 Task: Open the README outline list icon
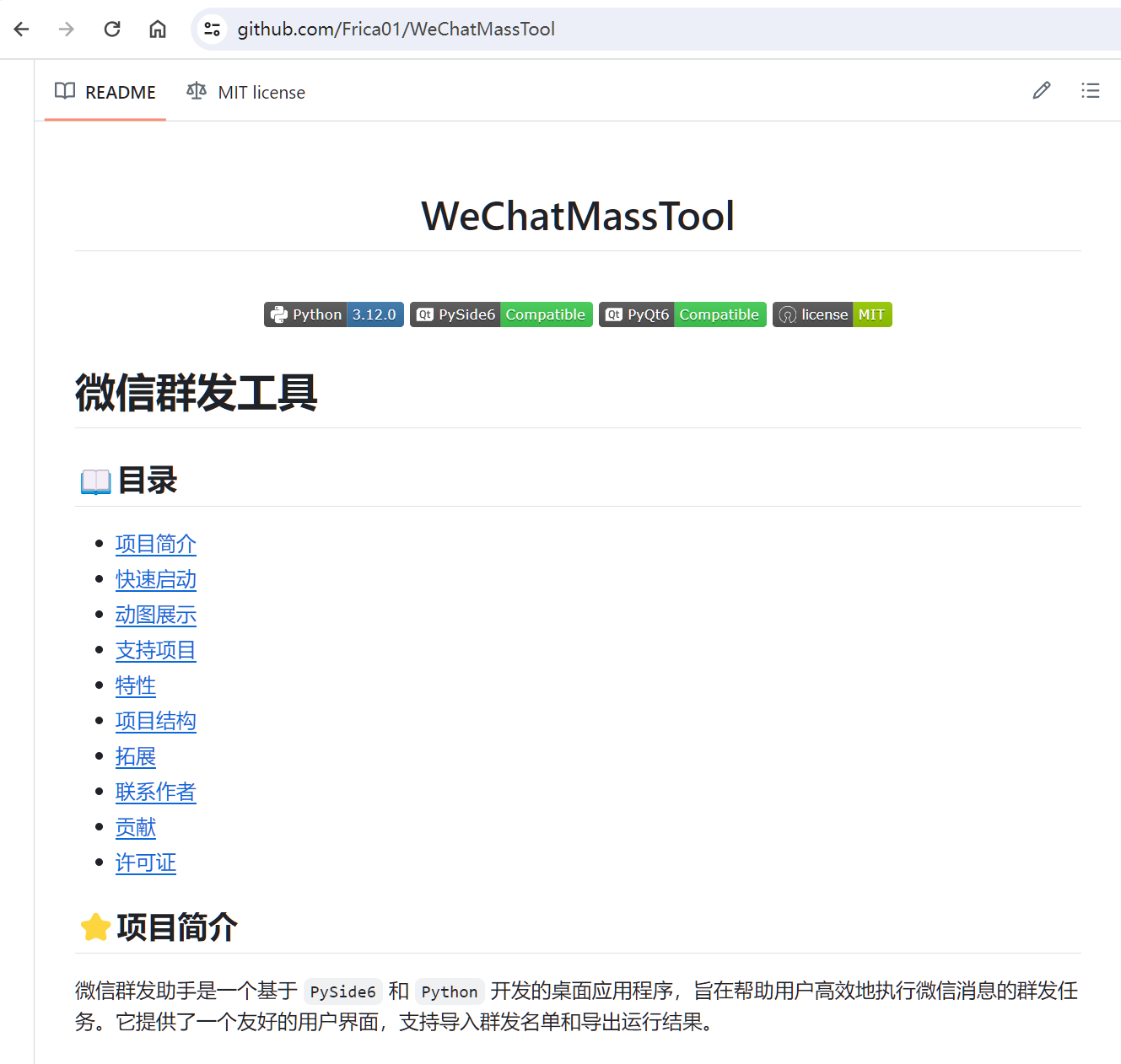(1090, 90)
